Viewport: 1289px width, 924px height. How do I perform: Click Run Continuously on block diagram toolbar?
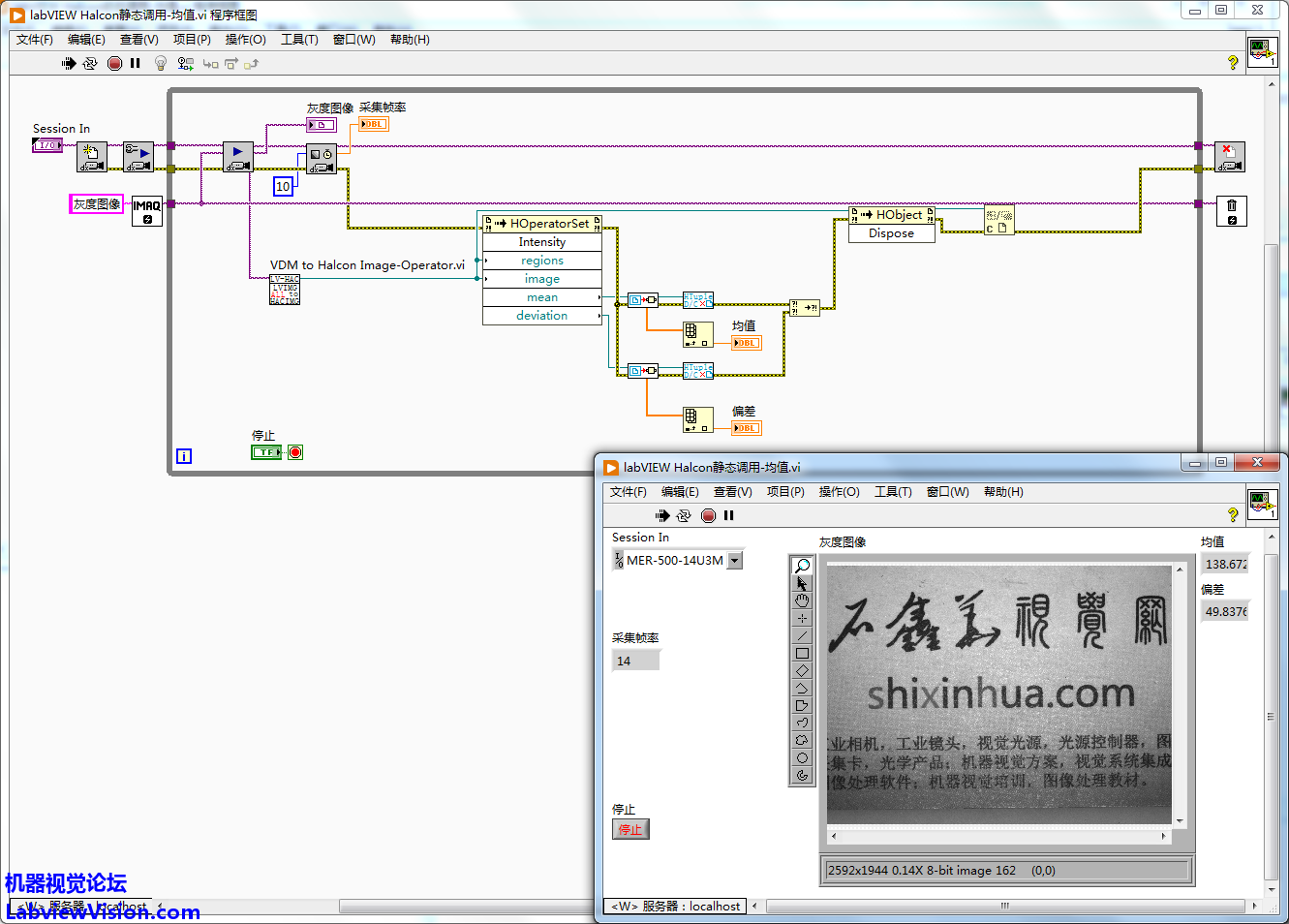tap(90, 63)
